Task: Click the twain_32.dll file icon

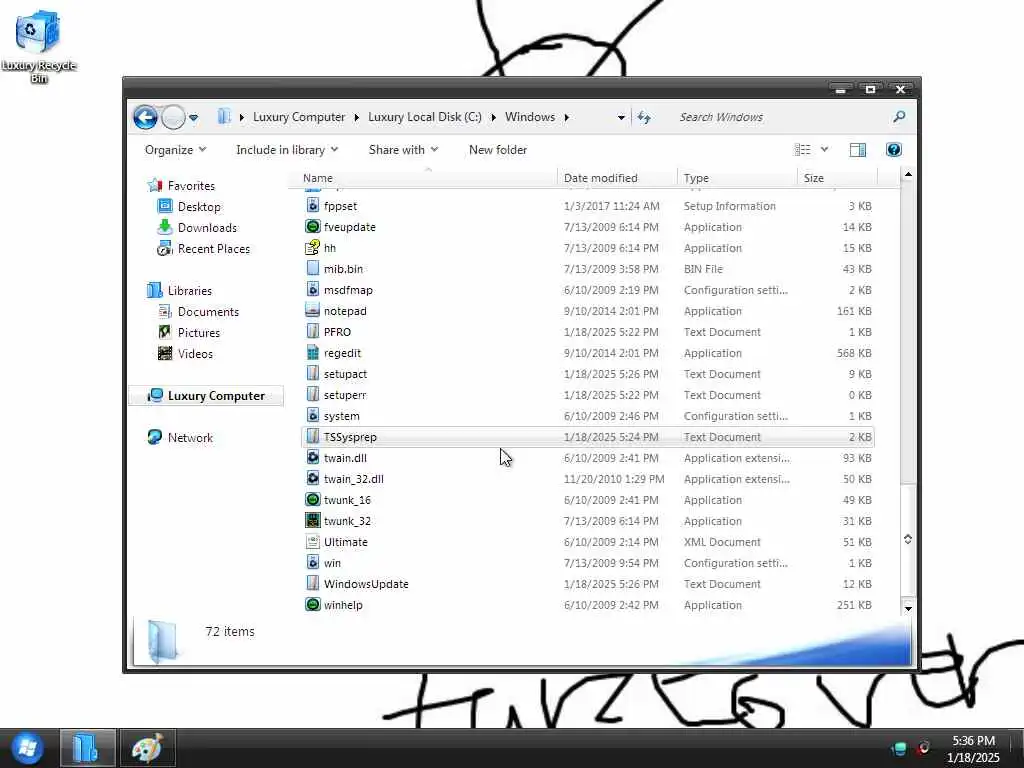Action: pos(313,479)
